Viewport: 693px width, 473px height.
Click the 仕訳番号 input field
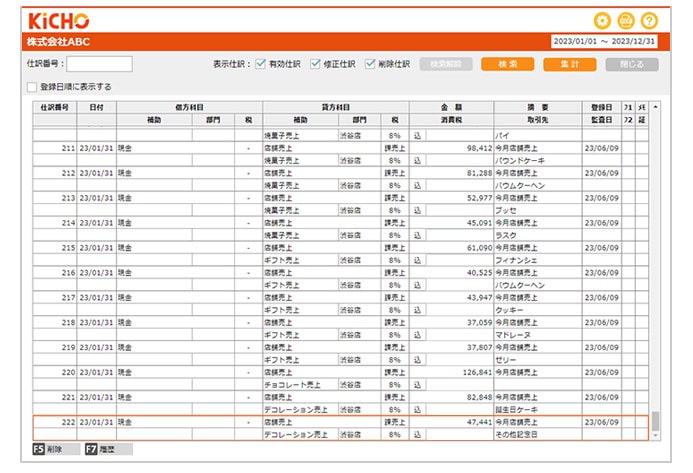pos(99,64)
